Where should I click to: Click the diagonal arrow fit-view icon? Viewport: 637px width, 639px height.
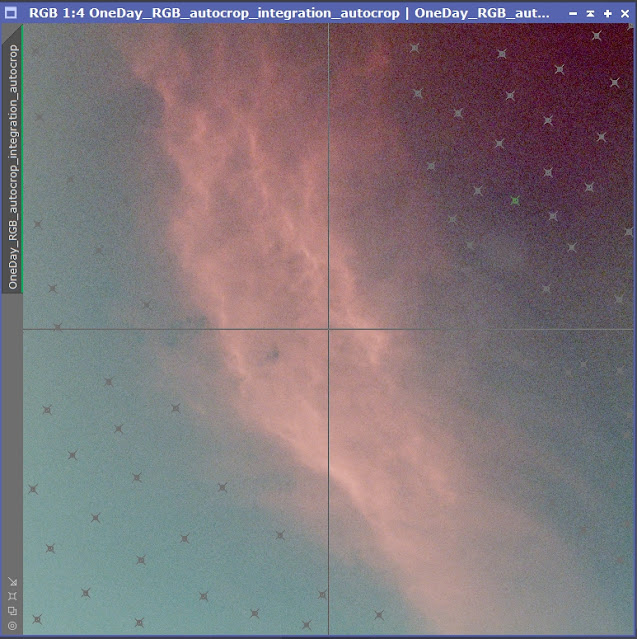13,582
